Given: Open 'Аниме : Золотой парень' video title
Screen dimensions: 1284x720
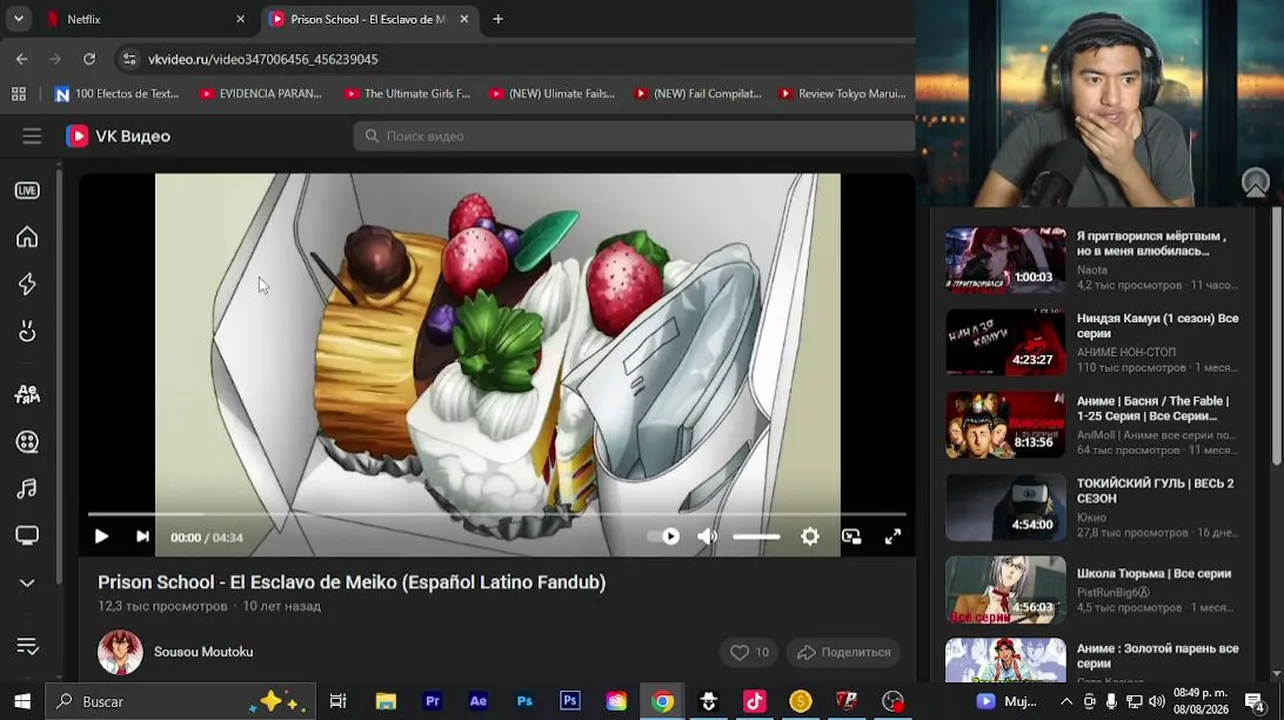Looking at the screenshot, I should pyautogui.click(x=1158, y=656).
